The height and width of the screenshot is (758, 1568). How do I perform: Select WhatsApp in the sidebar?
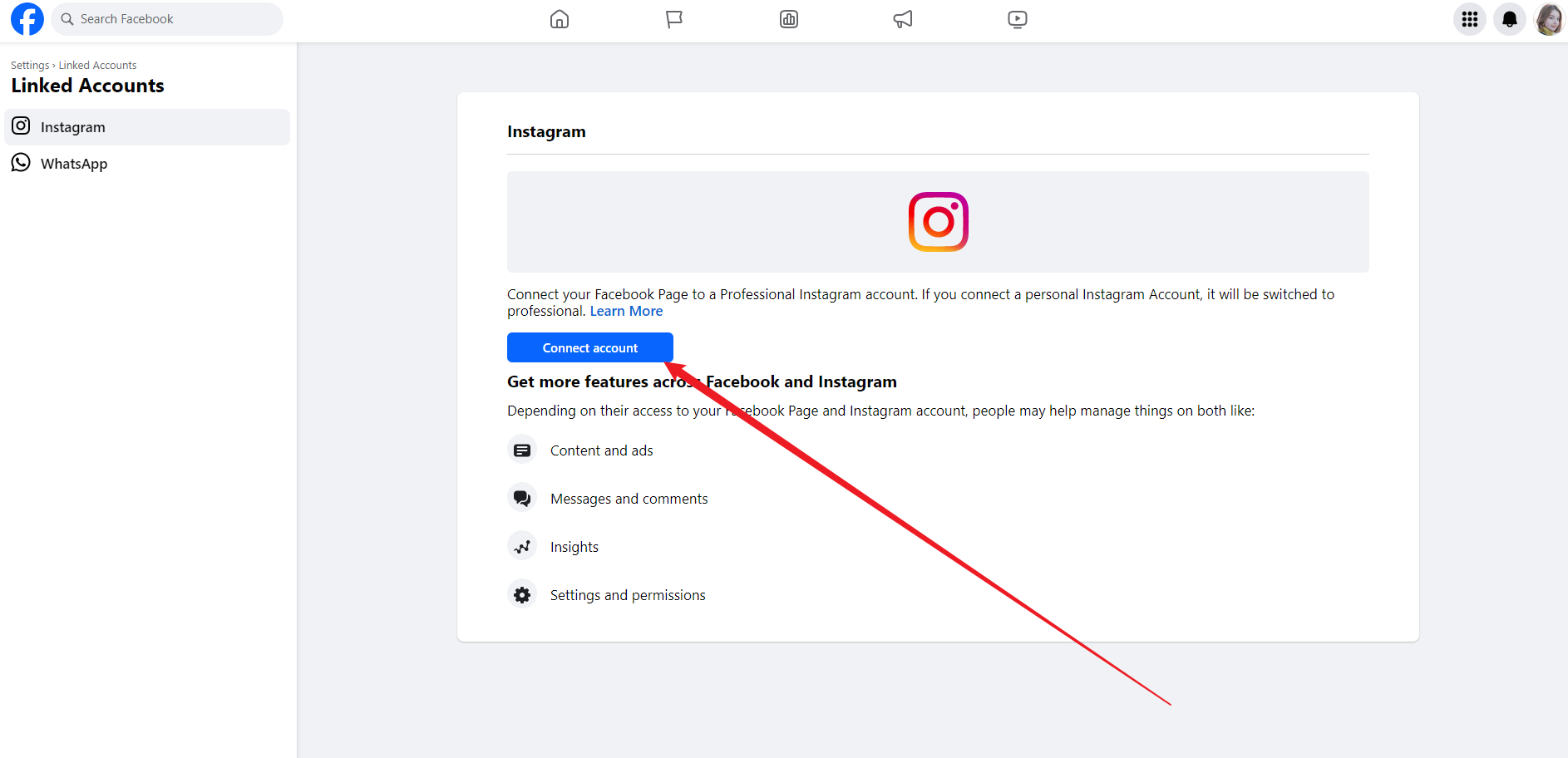pyautogui.click(x=147, y=164)
